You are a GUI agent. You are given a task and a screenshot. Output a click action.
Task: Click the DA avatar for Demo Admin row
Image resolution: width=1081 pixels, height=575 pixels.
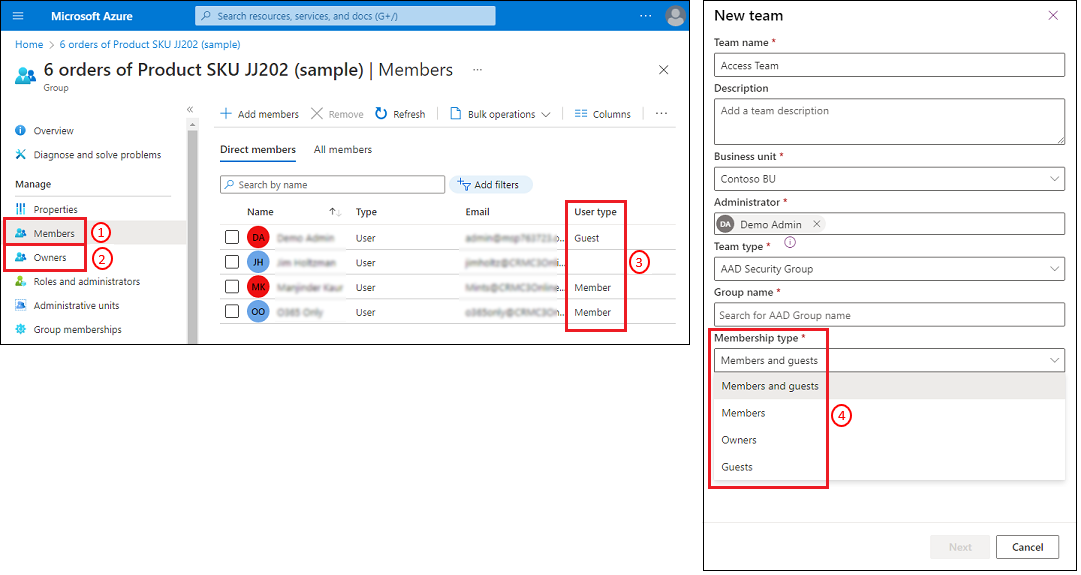258,237
